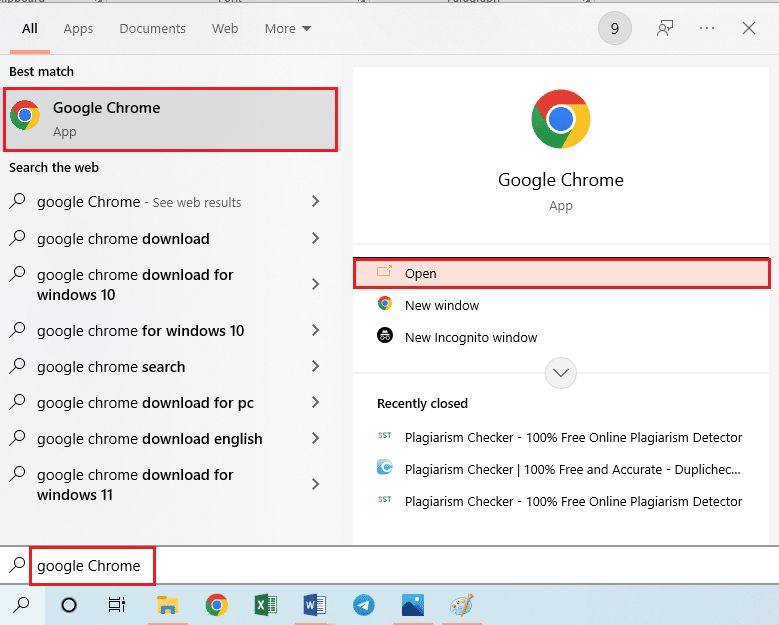This screenshot has width=779, height=625.
Task: Click the search box containing 'google Chrome'
Action: tap(90, 566)
